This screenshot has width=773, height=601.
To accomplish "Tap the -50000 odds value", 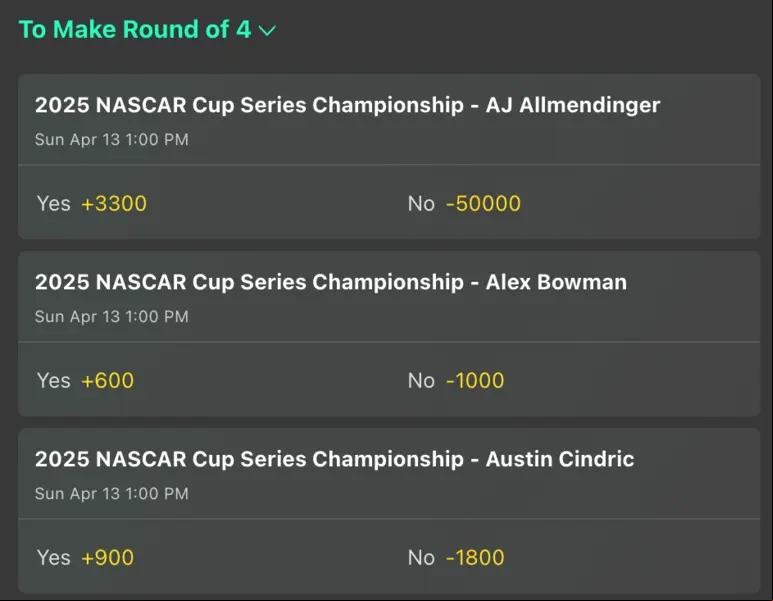I will click(x=483, y=203).
